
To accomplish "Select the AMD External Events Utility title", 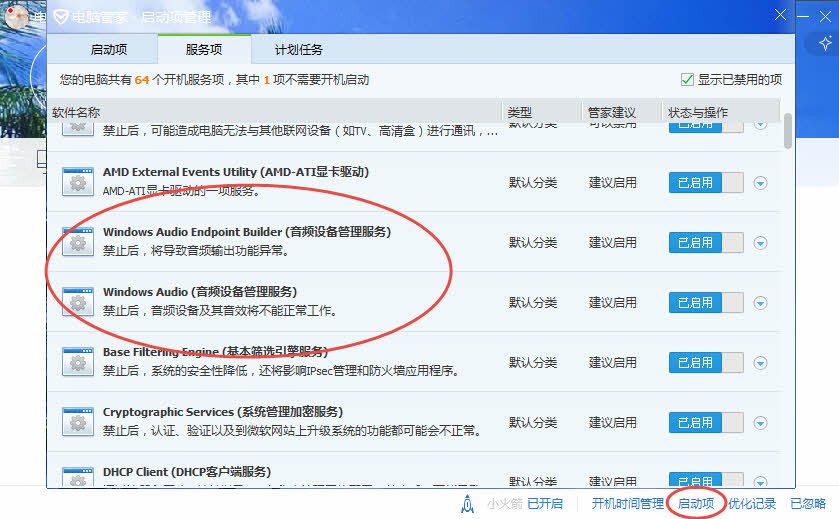I will (x=235, y=172).
